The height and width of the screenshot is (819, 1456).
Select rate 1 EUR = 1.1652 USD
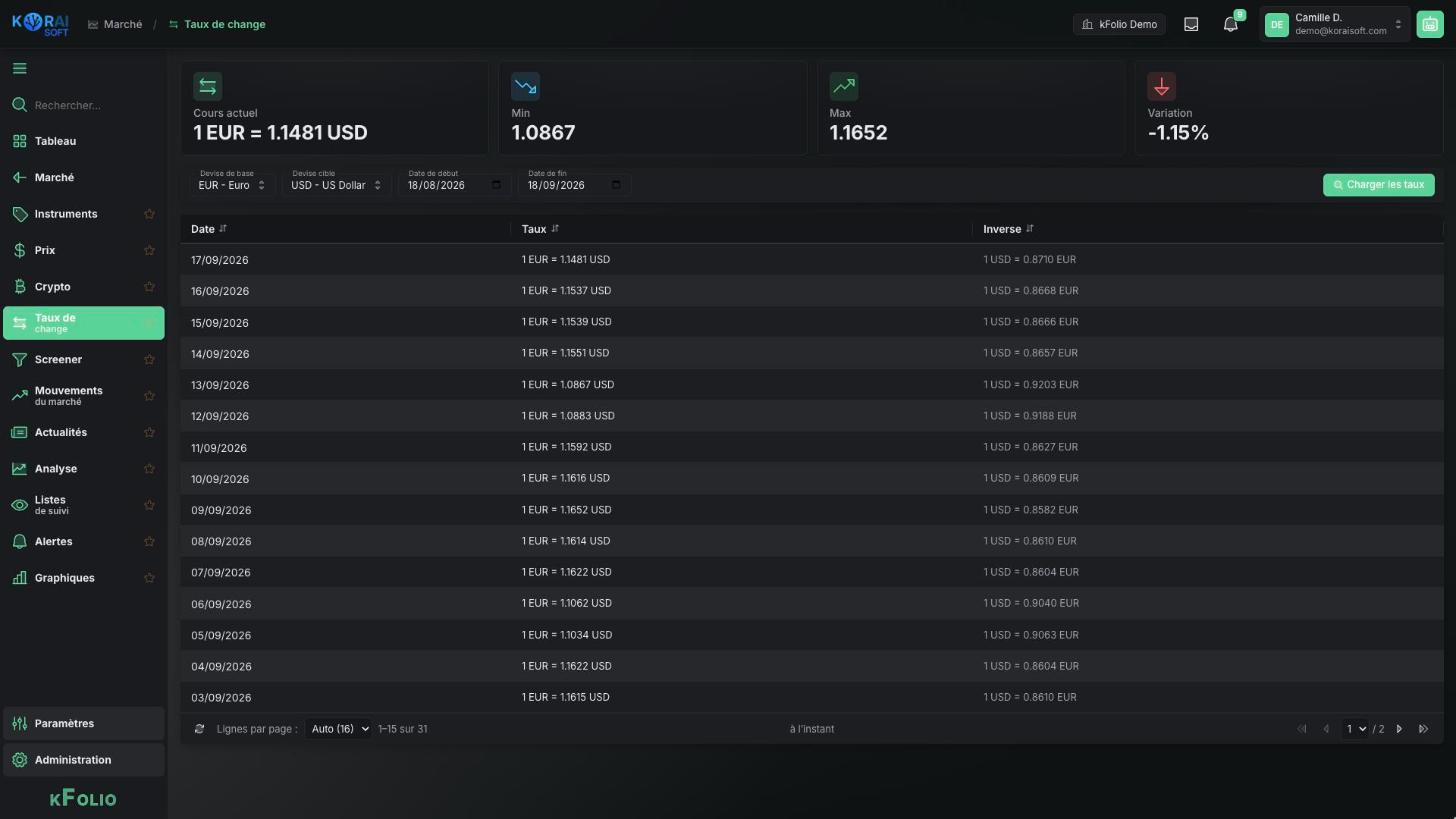pos(566,510)
